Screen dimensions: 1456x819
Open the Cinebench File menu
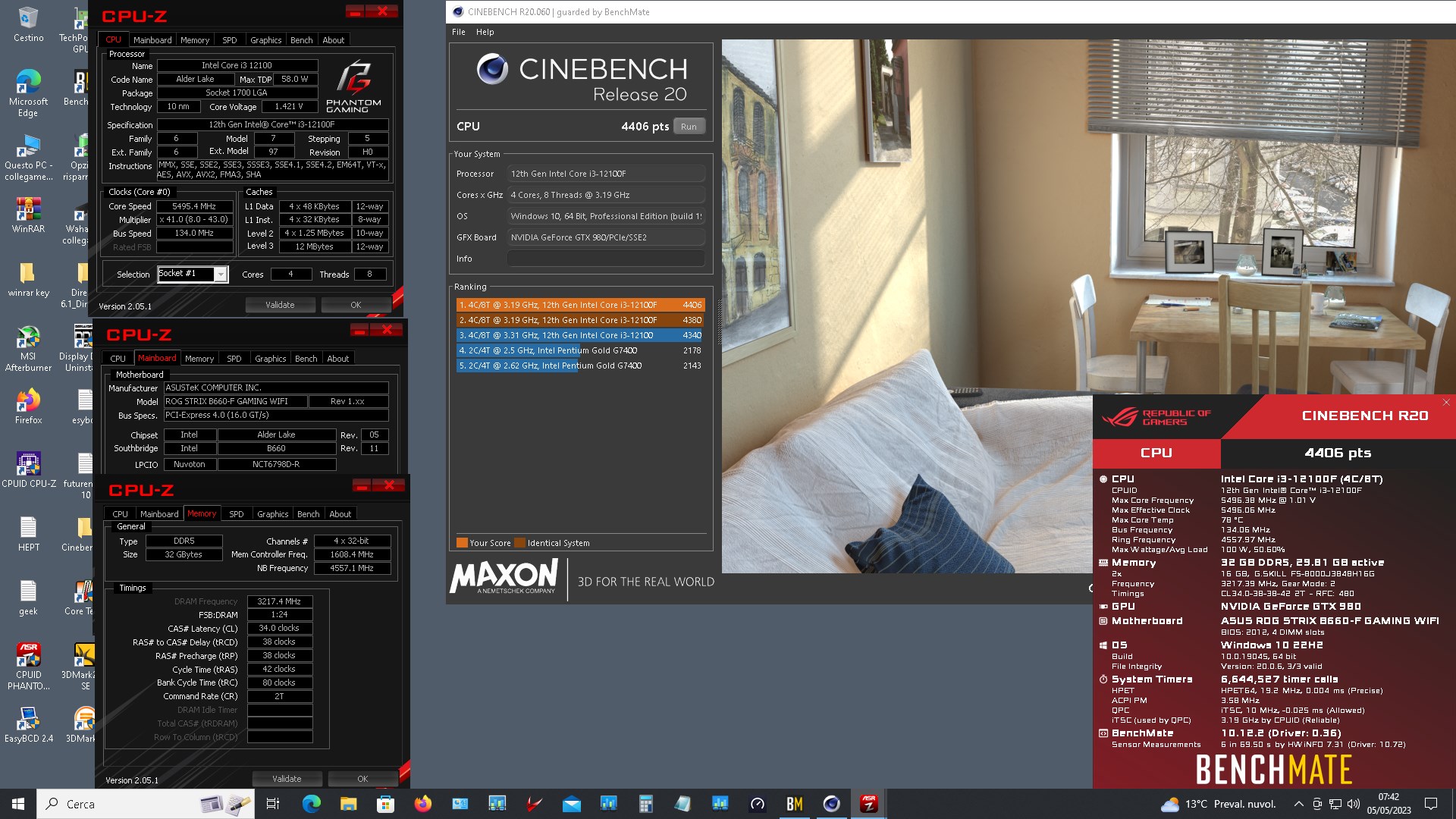[459, 32]
